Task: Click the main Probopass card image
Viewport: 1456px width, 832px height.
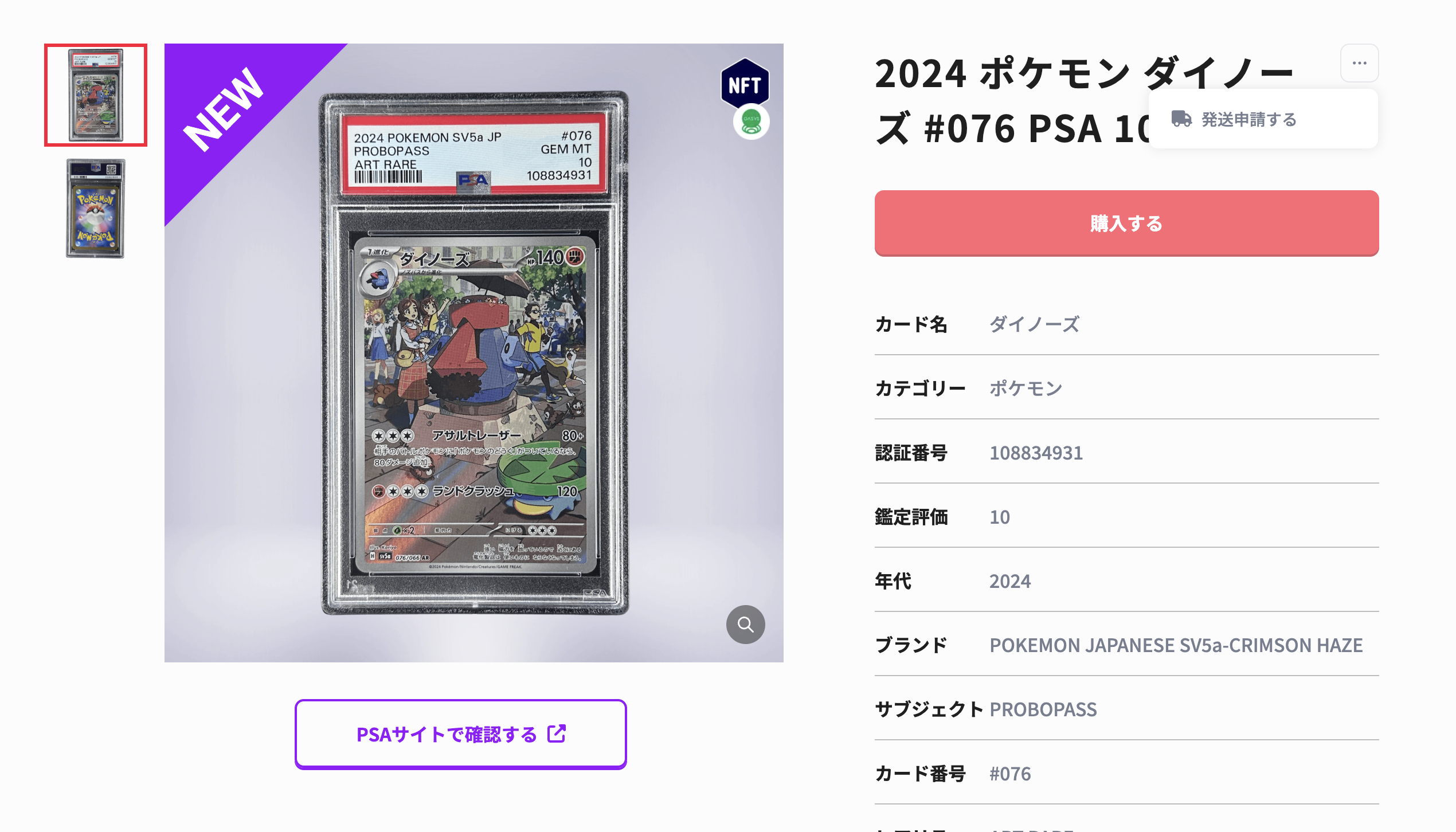Action: (474, 353)
